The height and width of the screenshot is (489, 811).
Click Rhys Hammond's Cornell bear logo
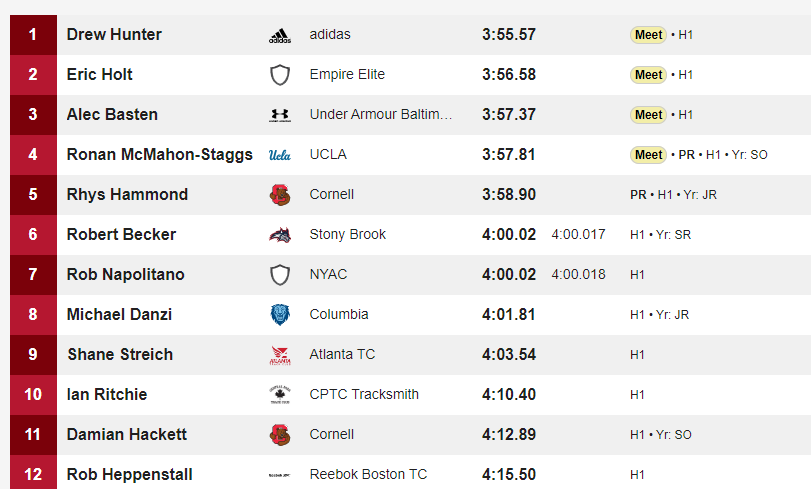pos(280,195)
